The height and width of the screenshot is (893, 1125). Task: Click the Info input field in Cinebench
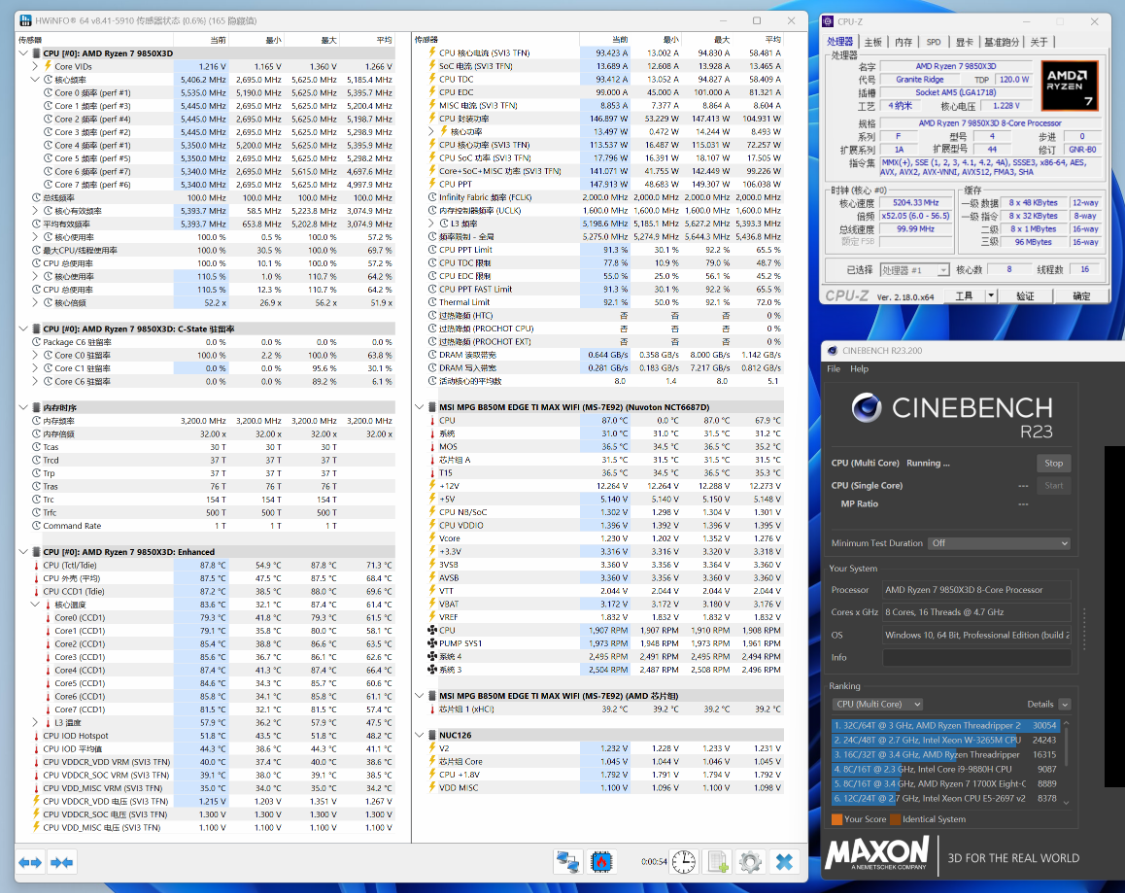click(x=976, y=658)
